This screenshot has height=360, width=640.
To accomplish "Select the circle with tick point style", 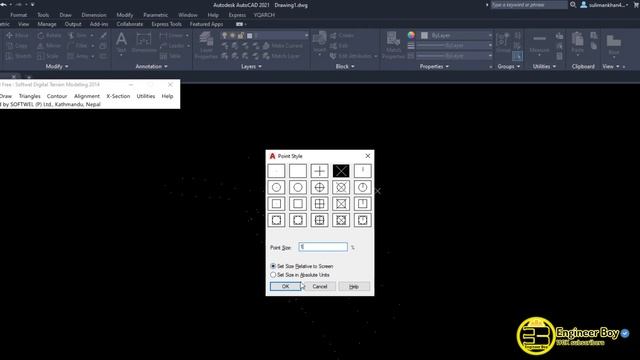I will point(362,187).
